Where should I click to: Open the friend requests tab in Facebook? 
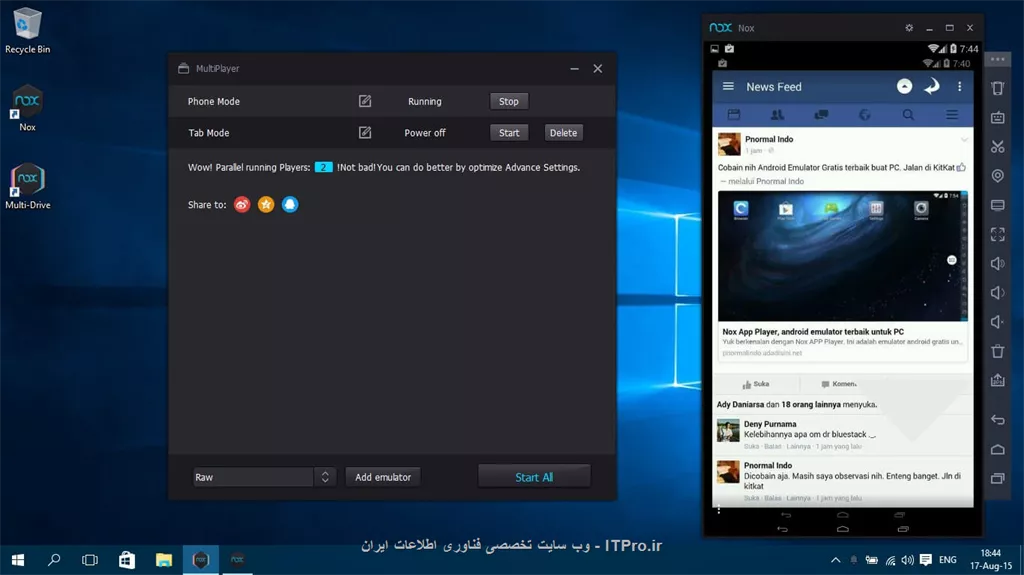coord(777,115)
